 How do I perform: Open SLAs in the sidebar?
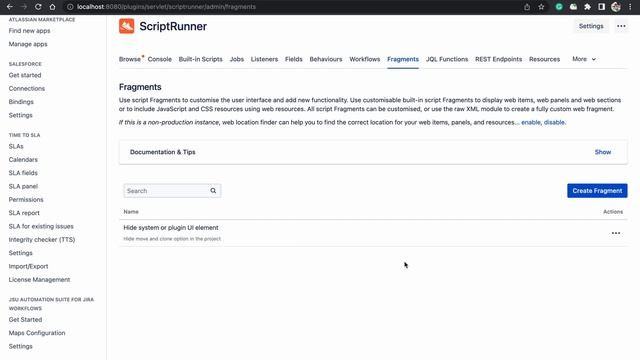pyautogui.click(x=16, y=146)
